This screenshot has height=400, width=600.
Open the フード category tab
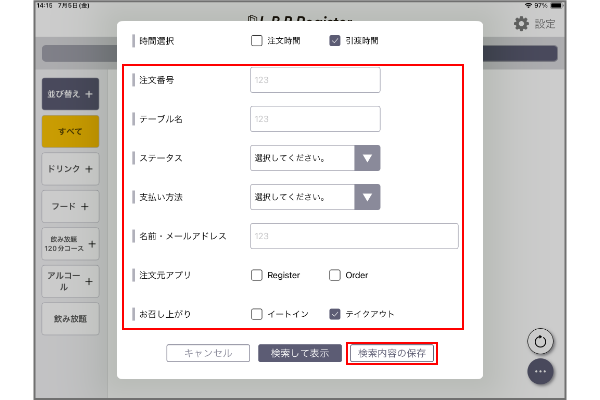pyautogui.click(x=70, y=206)
